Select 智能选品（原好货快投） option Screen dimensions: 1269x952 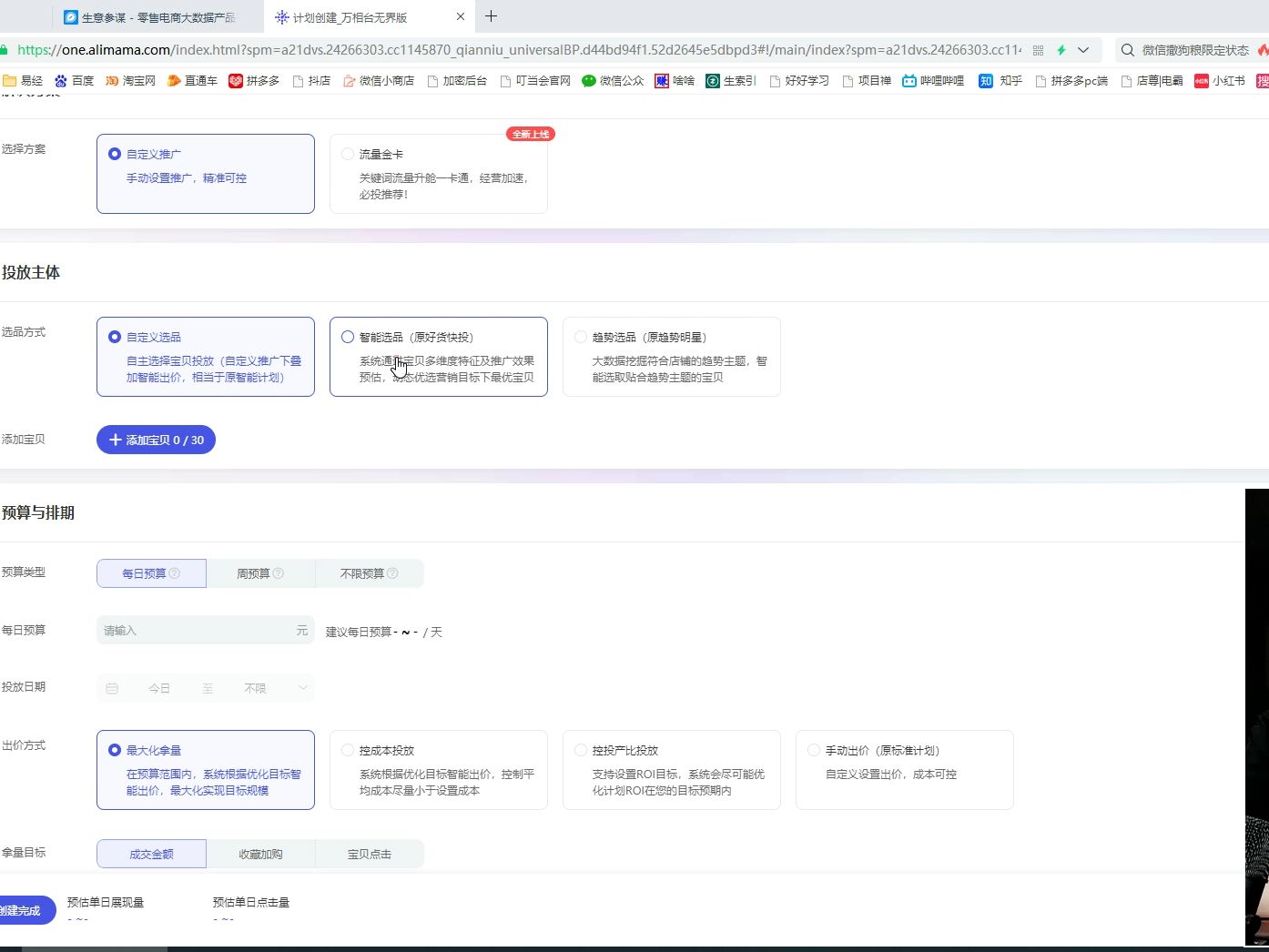439,357
